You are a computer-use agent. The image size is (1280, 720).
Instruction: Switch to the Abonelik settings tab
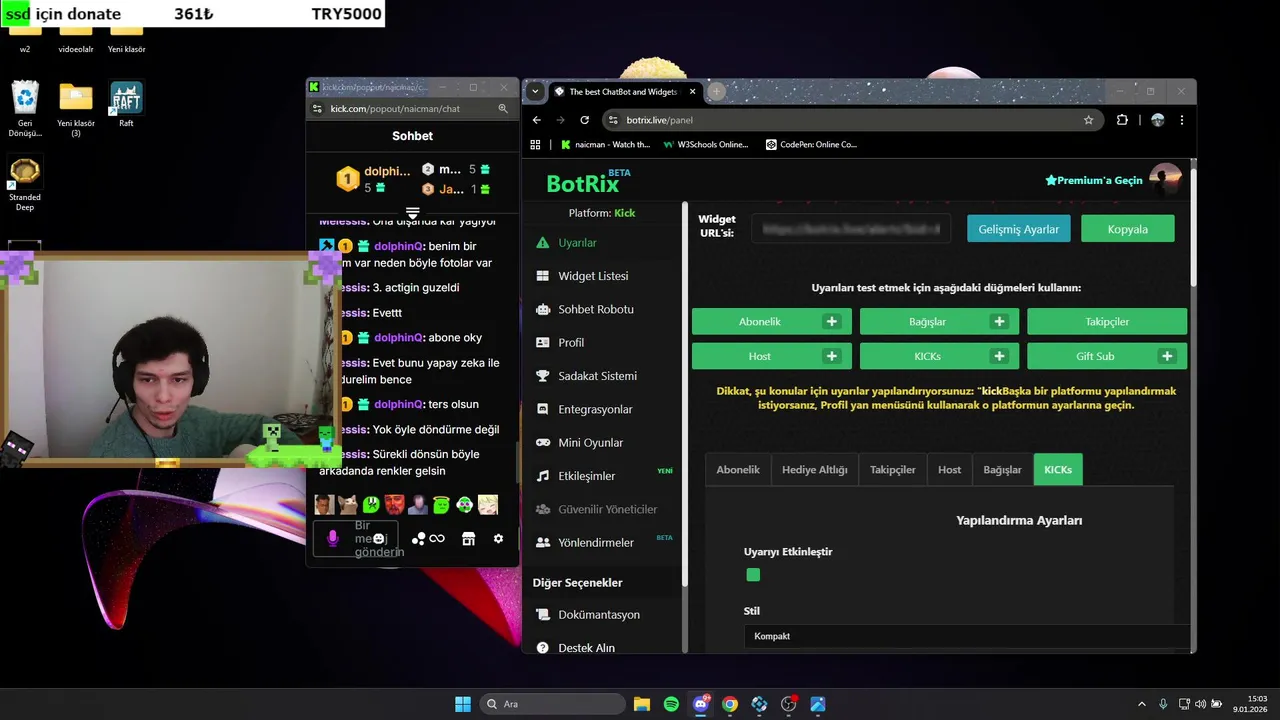coord(738,470)
